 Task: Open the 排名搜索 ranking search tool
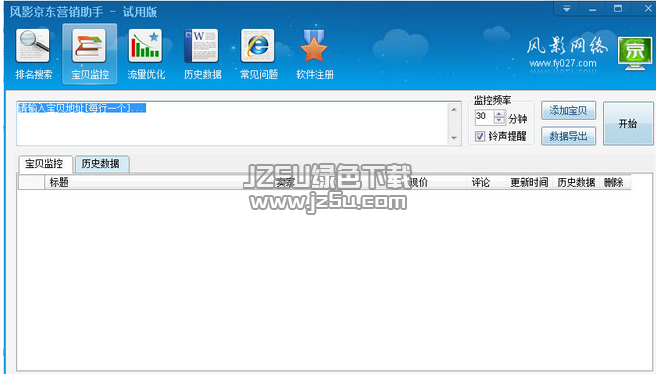pos(33,54)
